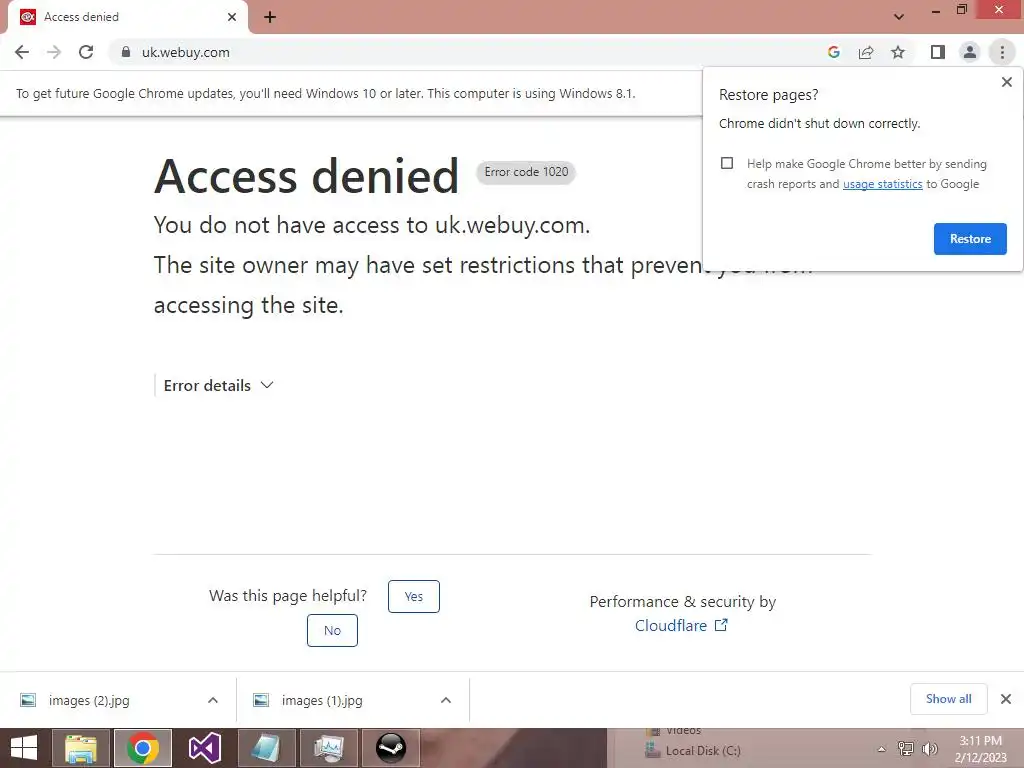Open downloaded images (1).jpg
The width and height of the screenshot is (1024, 768).
point(321,700)
